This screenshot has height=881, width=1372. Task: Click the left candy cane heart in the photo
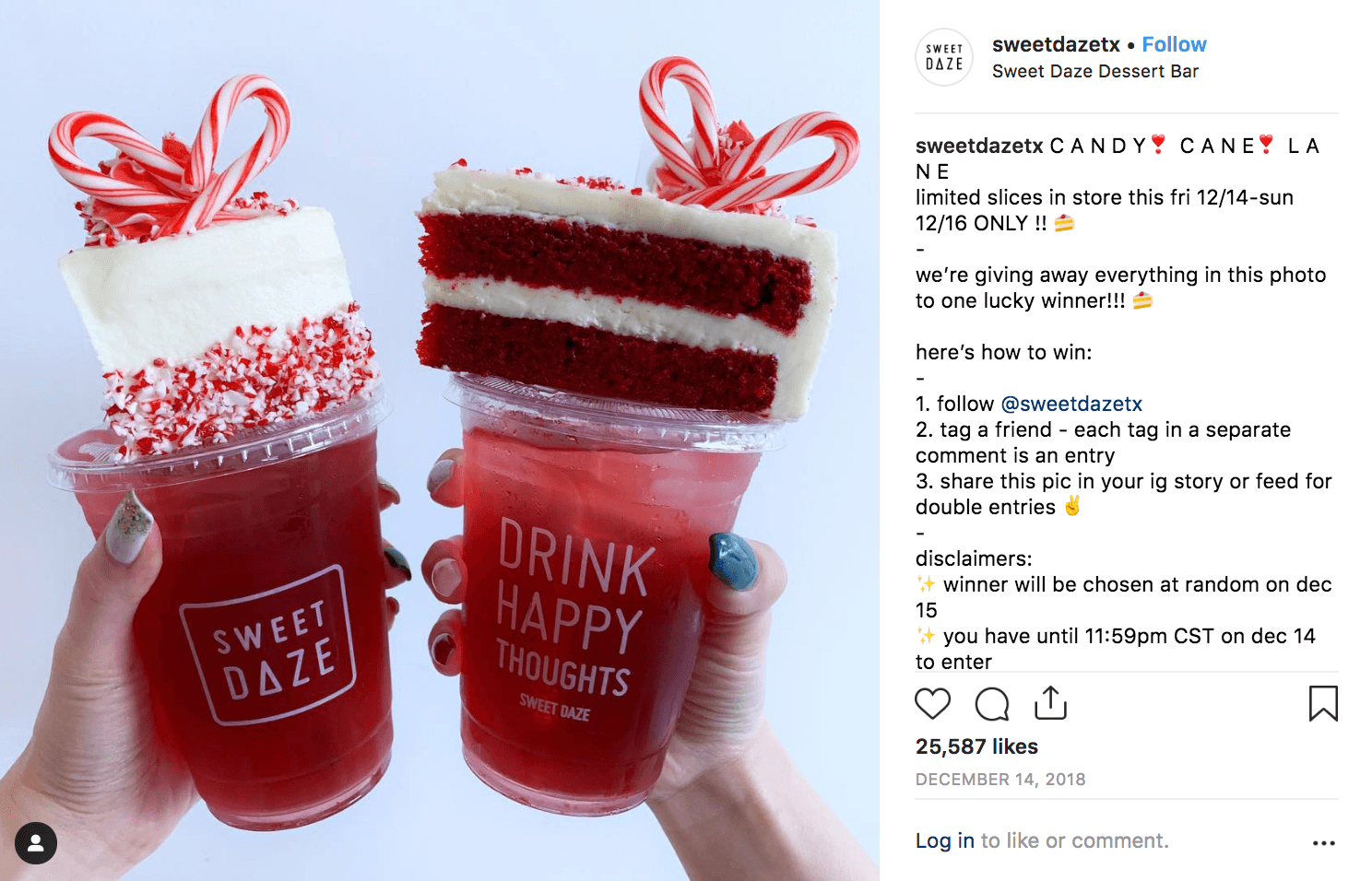pos(171,152)
